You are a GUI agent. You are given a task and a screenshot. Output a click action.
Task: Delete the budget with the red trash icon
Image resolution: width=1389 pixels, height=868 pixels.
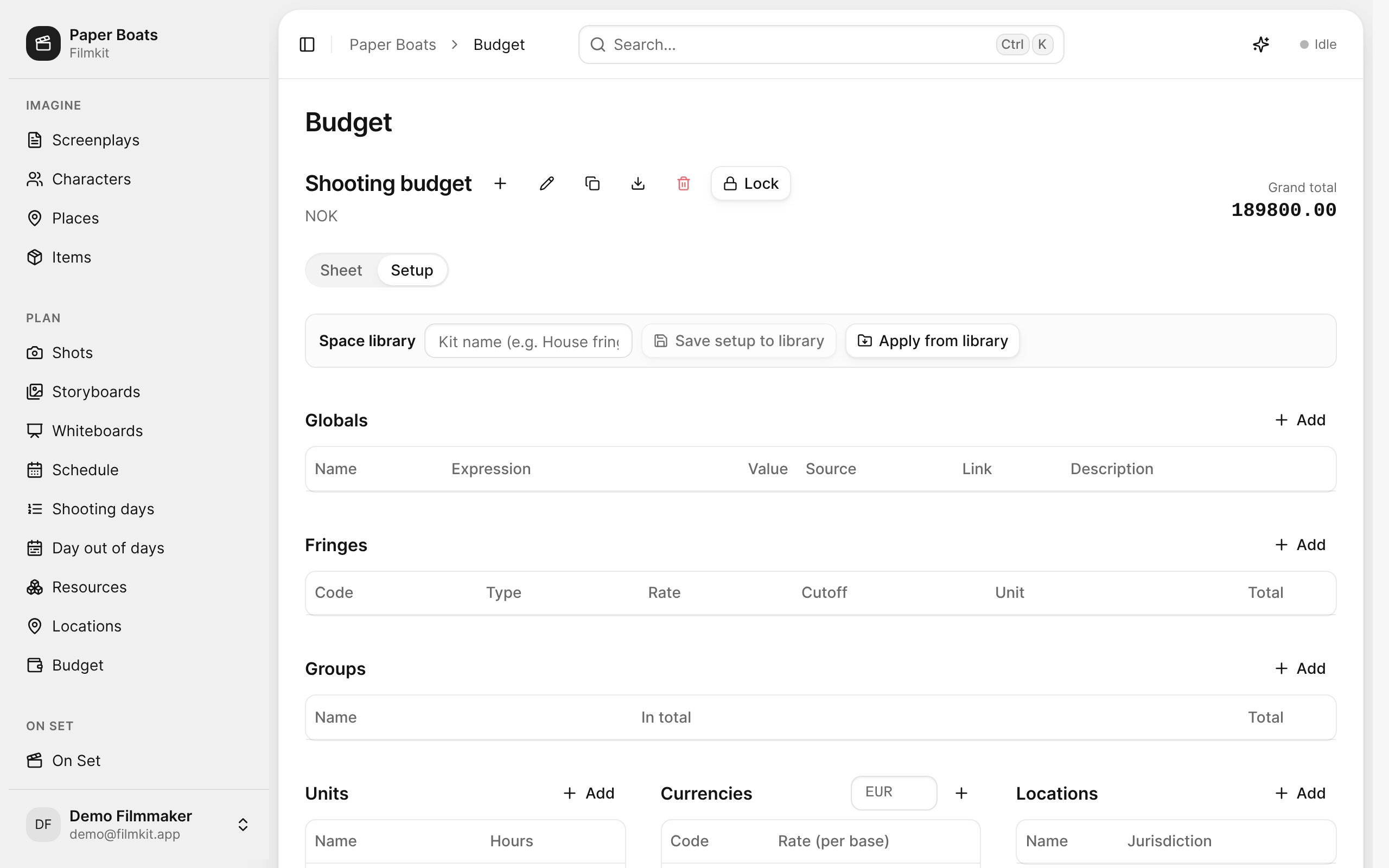pos(683,184)
